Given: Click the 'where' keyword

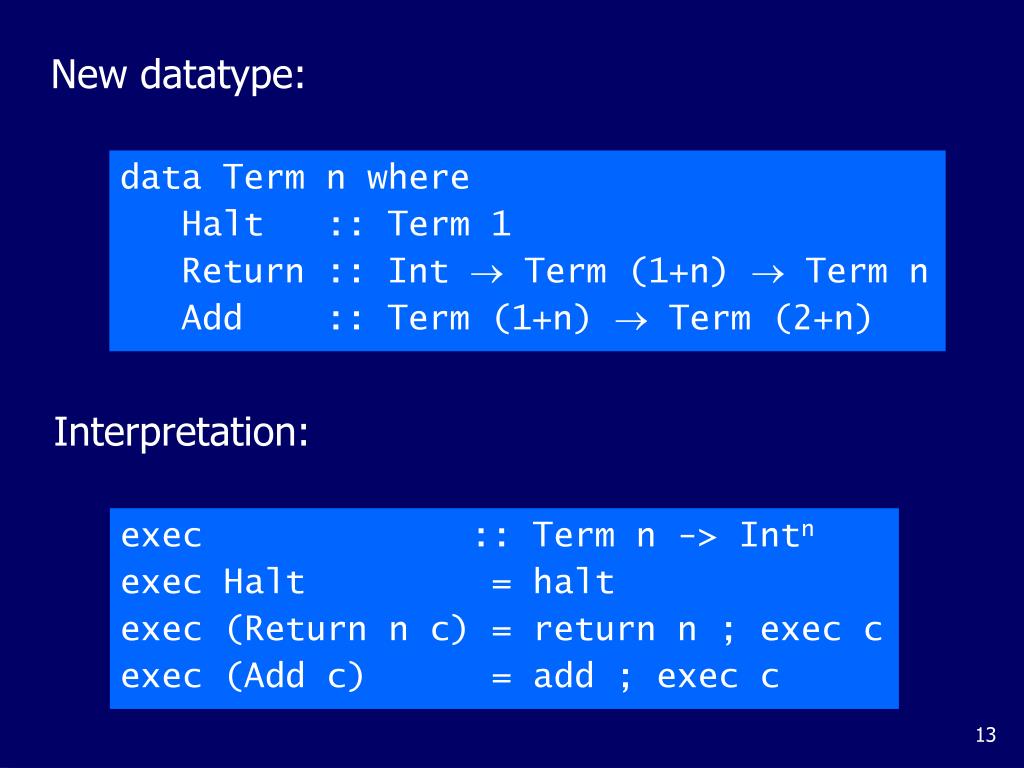Looking at the screenshot, I should (x=418, y=178).
